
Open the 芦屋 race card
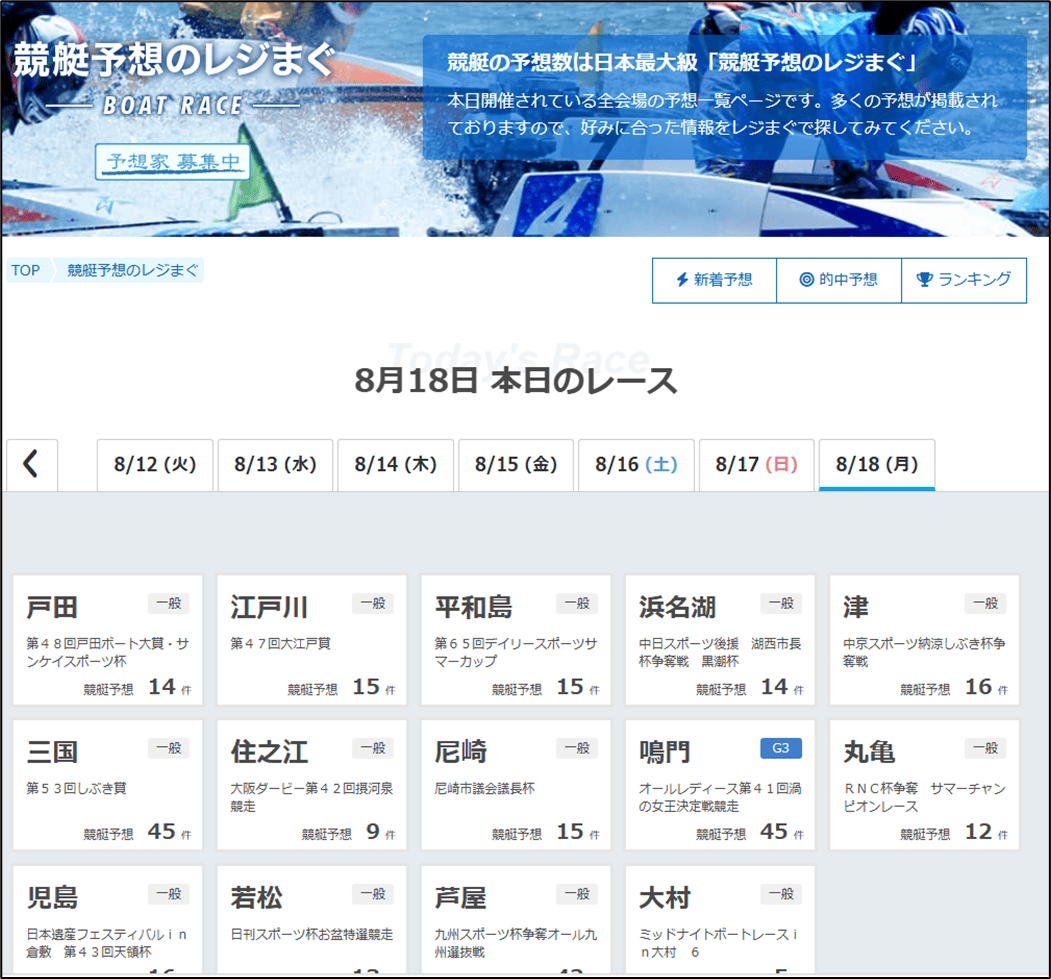[516, 919]
